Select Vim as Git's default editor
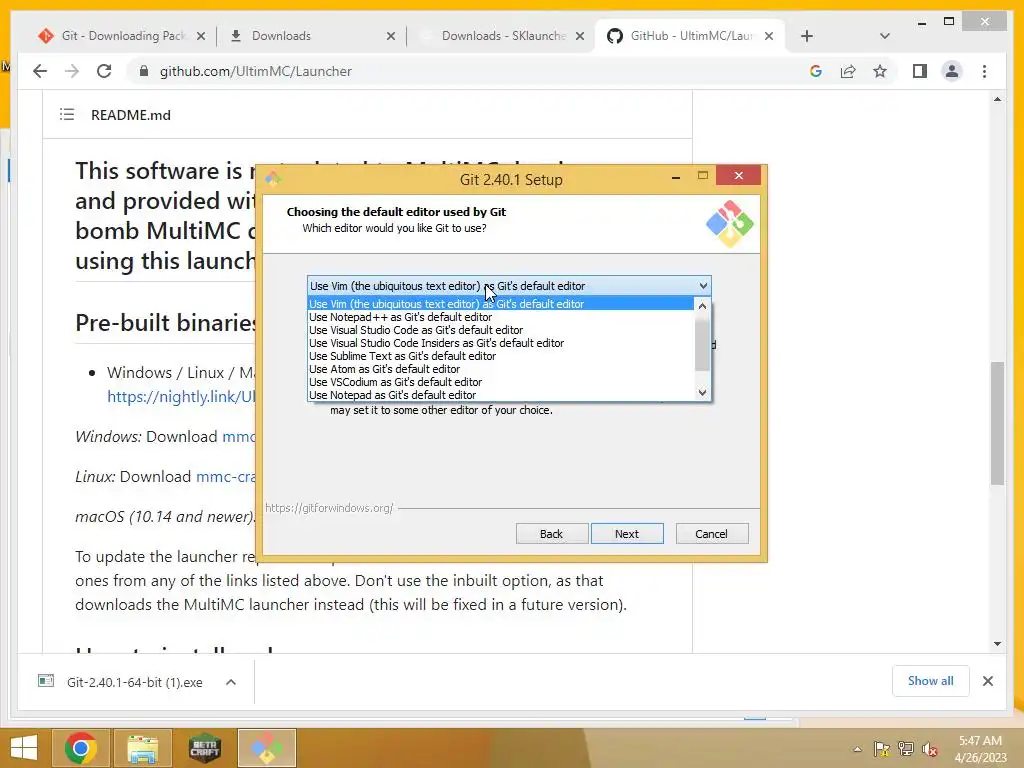The image size is (1024, 768). (x=500, y=304)
